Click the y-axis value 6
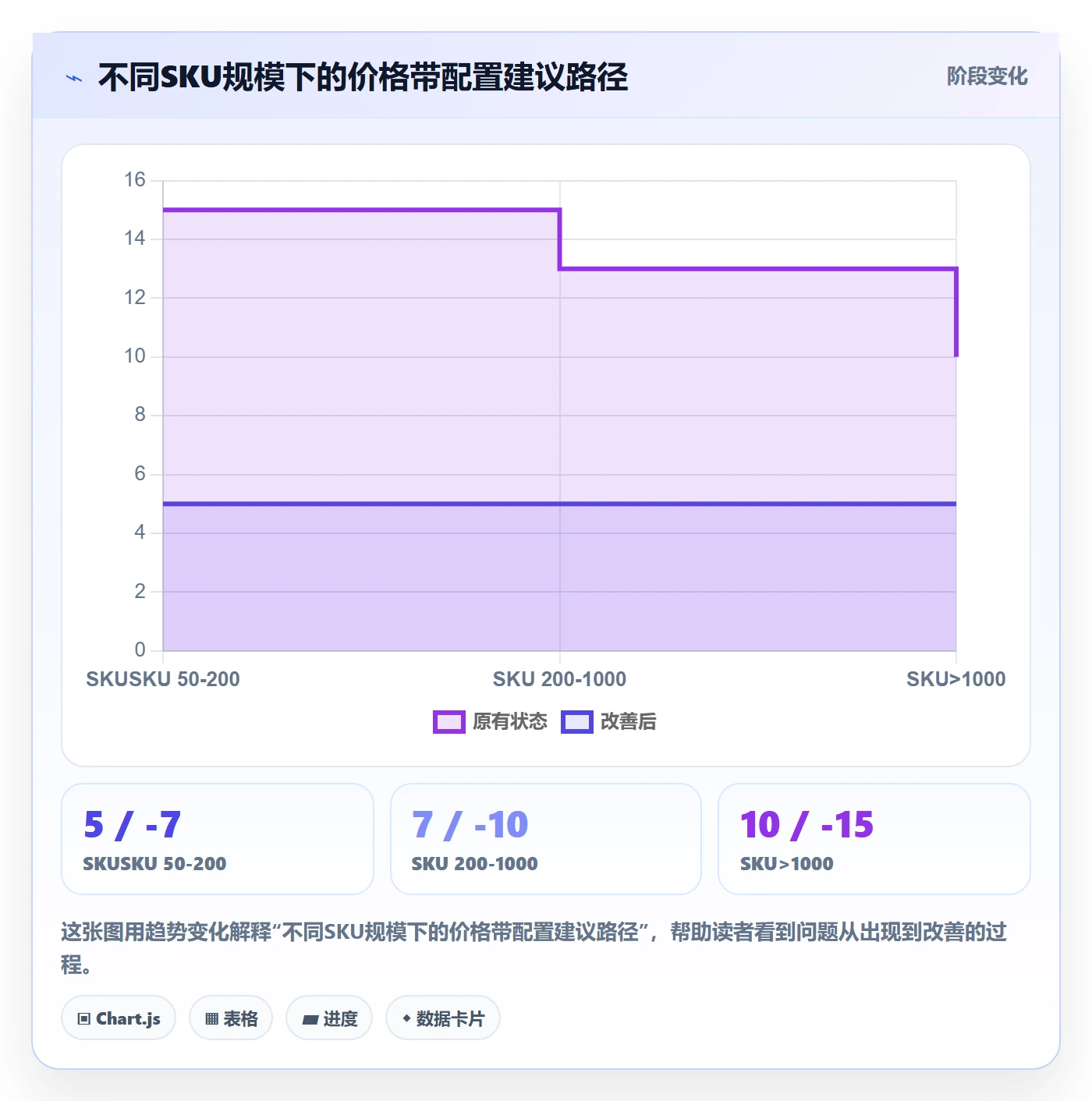The height and width of the screenshot is (1101, 1092). click(x=140, y=474)
